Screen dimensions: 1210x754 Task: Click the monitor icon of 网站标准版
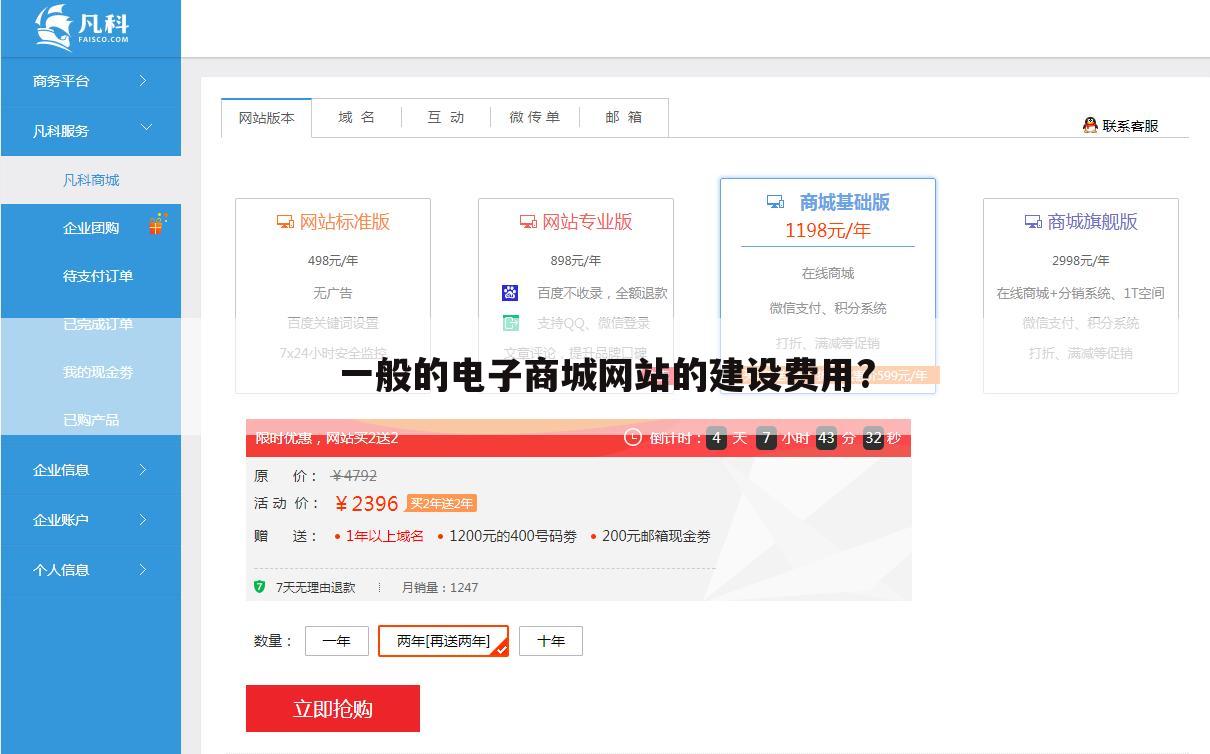(x=285, y=222)
